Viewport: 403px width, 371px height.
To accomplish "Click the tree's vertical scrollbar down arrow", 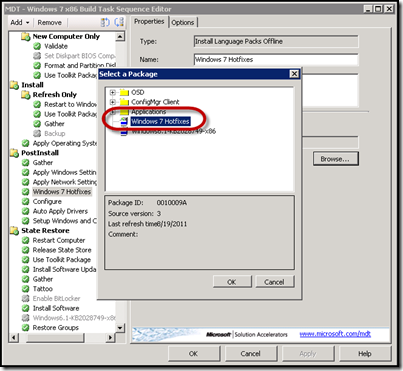I will (120, 328).
